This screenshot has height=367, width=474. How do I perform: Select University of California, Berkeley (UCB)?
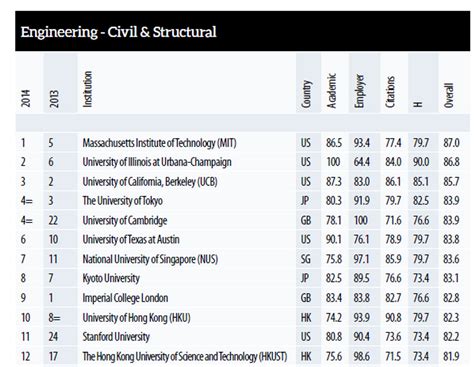[x=150, y=182]
